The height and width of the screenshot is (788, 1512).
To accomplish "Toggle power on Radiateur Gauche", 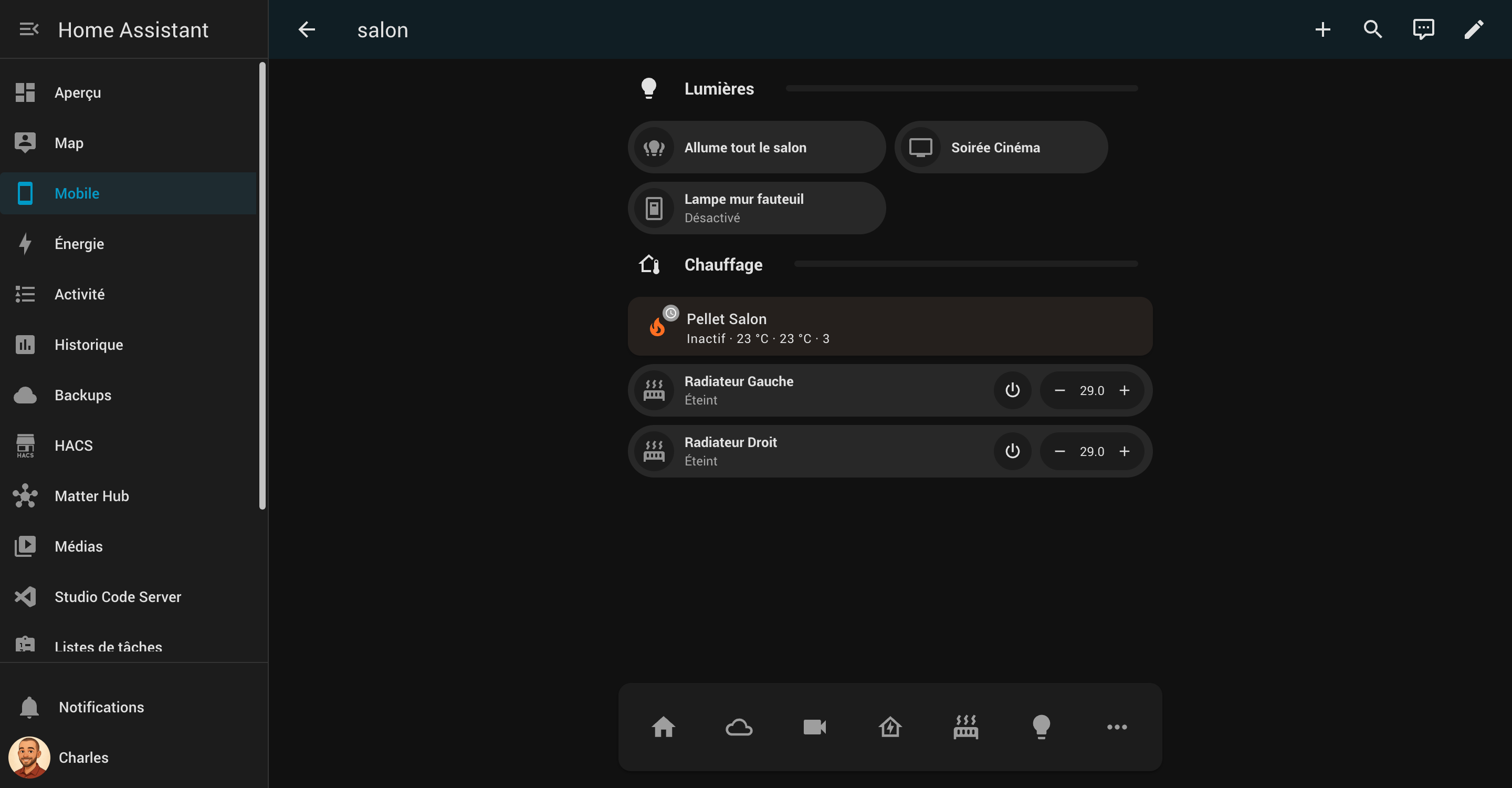I will pos(1012,390).
